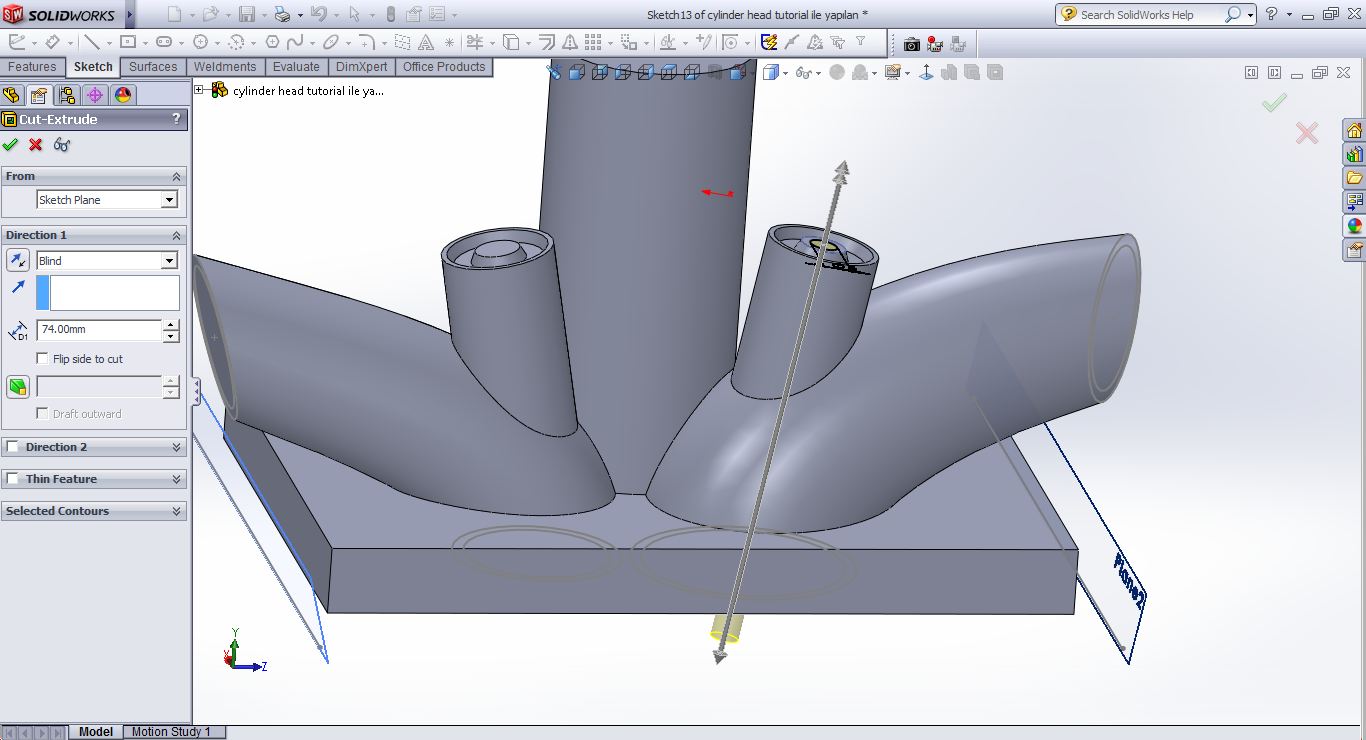
Task: Enable the Flip side to cut checkbox
Action: [42, 359]
